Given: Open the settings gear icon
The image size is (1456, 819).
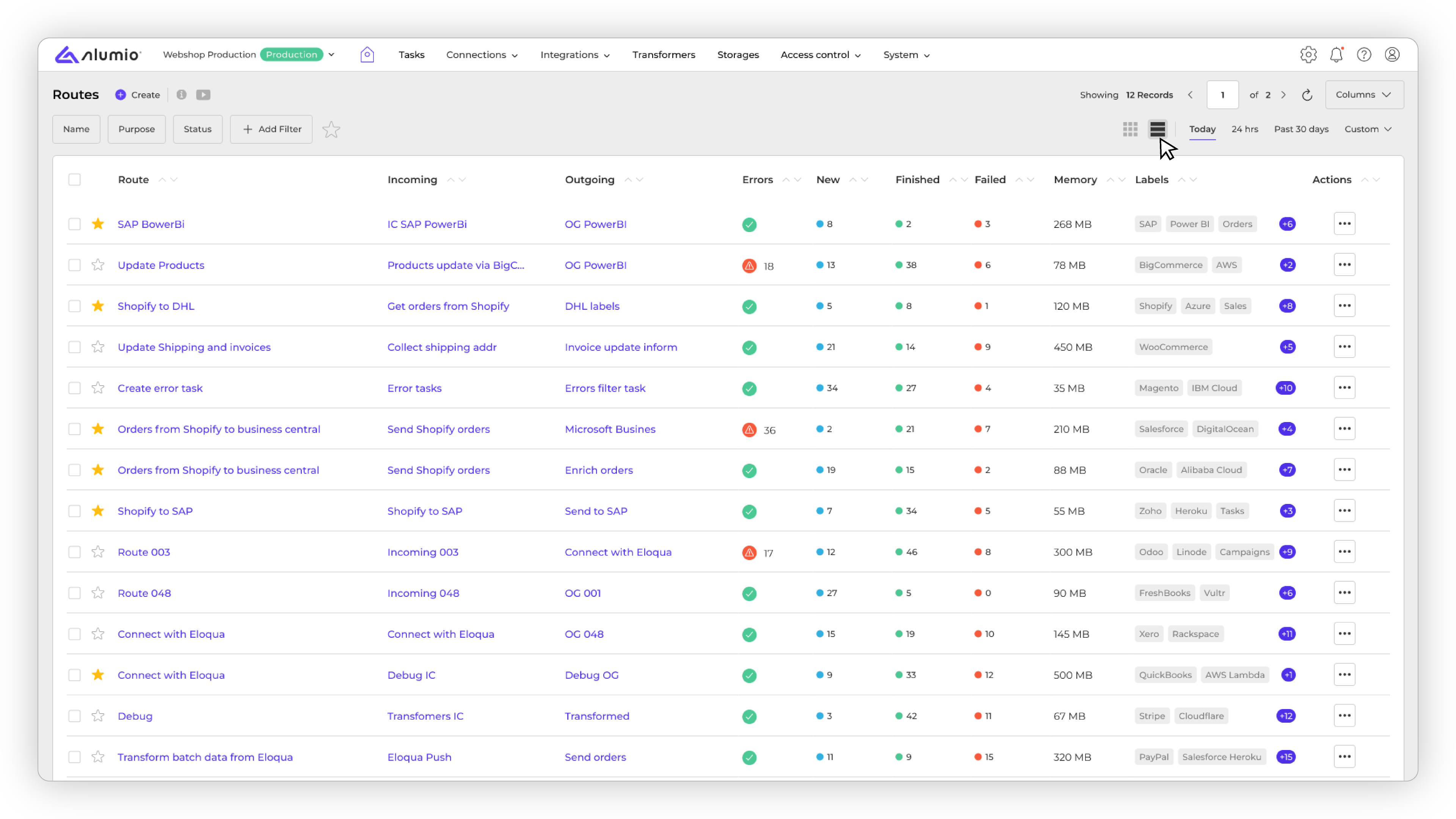Looking at the screenshot, I should point(1308,55).
